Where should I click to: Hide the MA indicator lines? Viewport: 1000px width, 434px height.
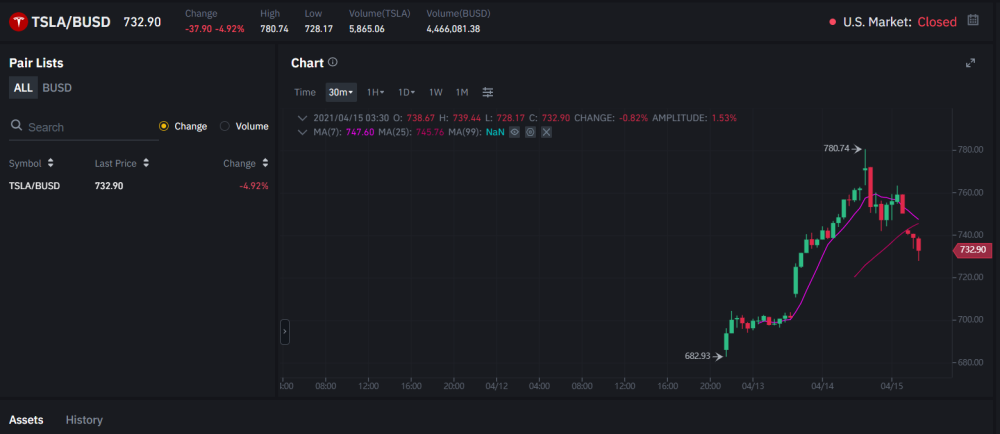pos(515,132)
